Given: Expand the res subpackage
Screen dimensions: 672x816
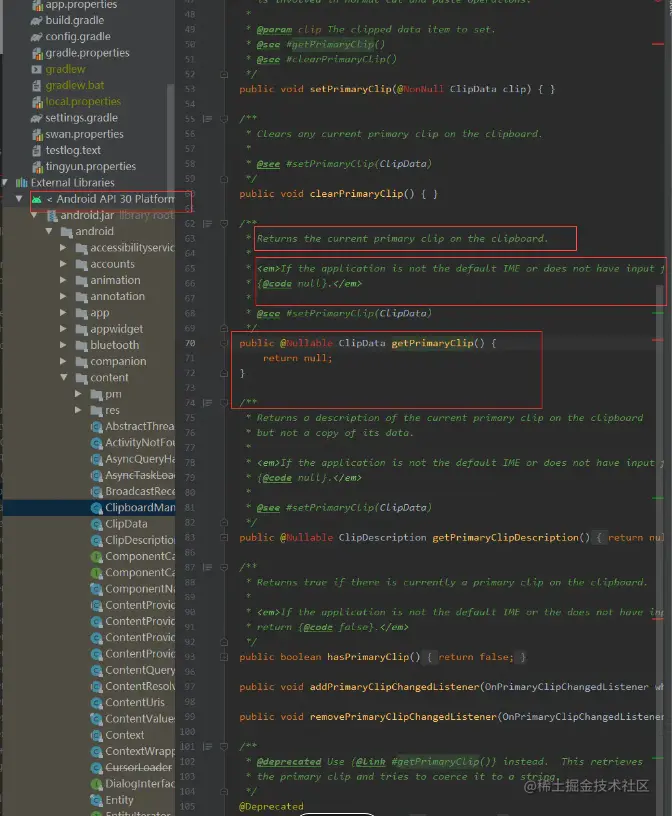Looking at the screenshot, I should tap(78, 410).
